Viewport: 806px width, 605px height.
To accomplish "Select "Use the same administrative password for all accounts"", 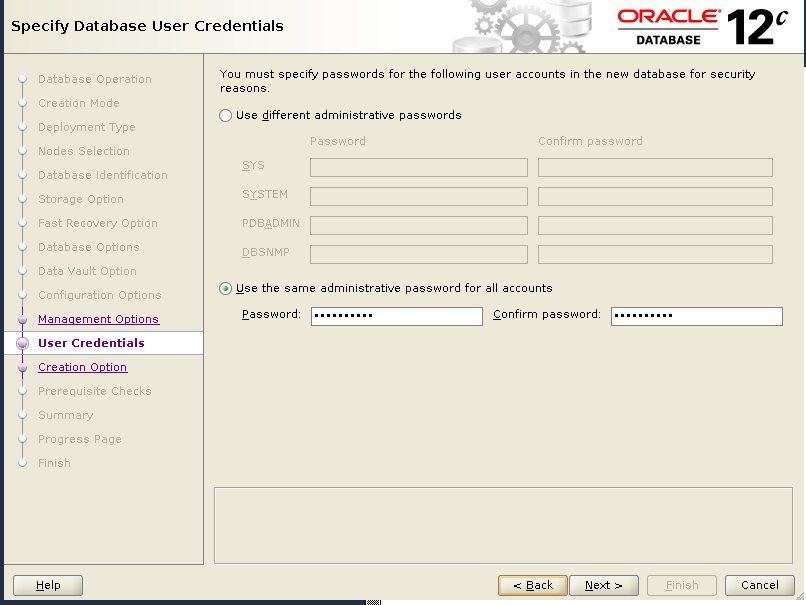I will click(225, 289).
